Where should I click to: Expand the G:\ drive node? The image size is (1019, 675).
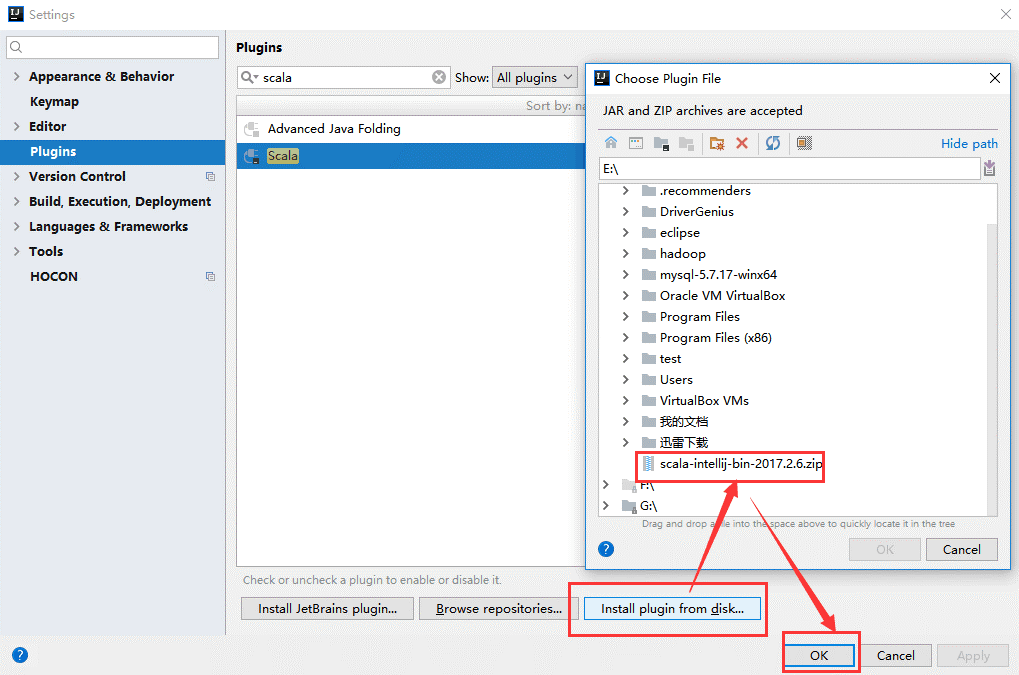[606, 505]
